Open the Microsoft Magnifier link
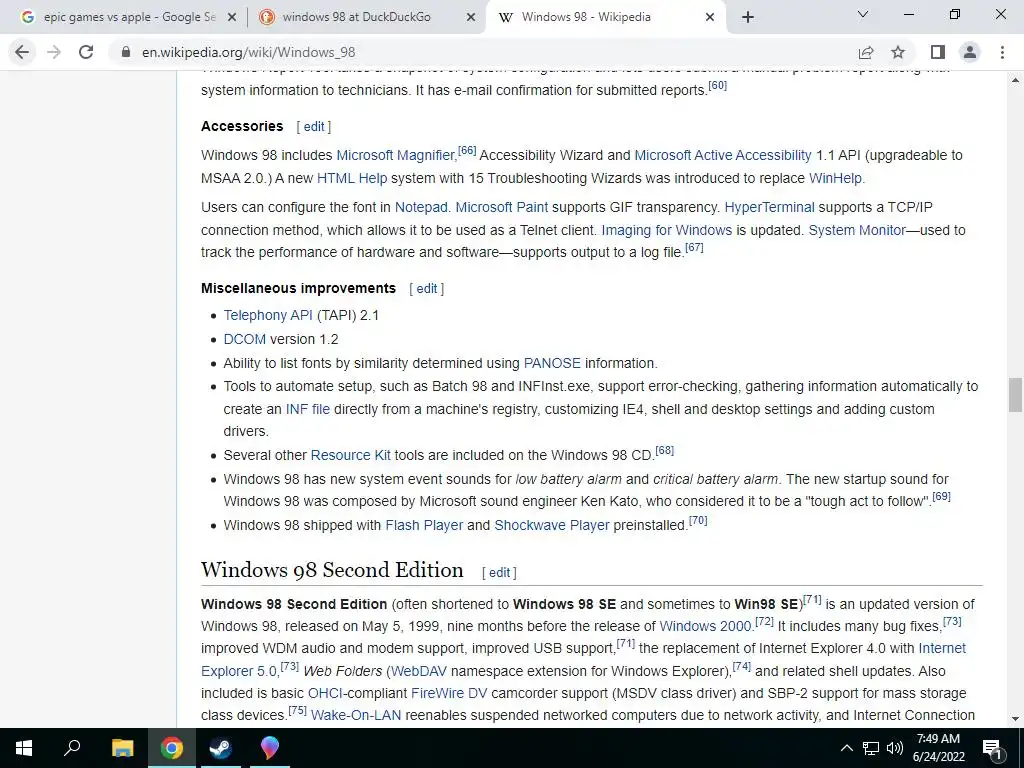The height and width of the screenshot is (768, 1024). 395,155
